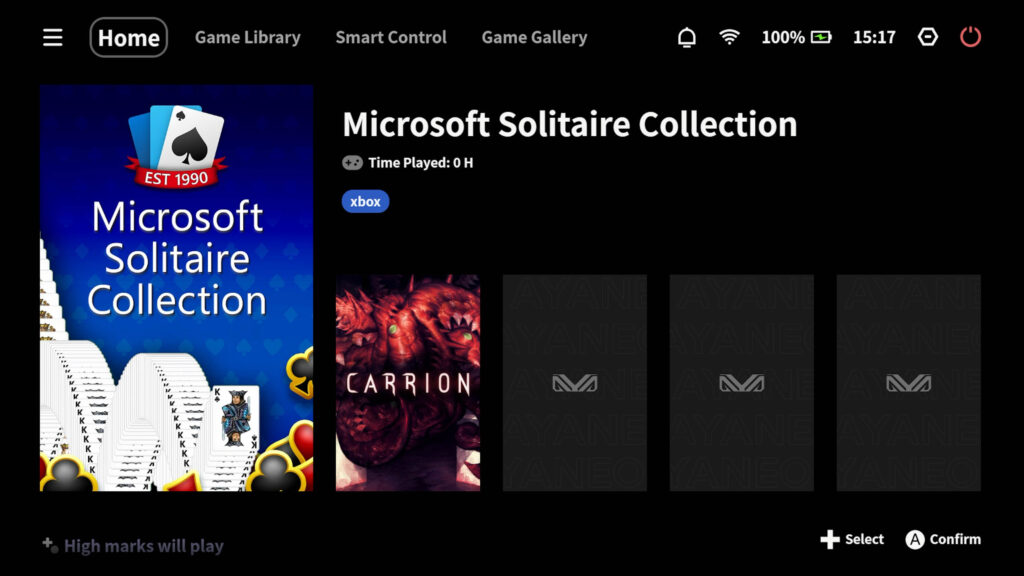Launch Microsoft Solitaire Collection cover art
The height and width of the screenshot is (576, 1024).
pos(176,287)
